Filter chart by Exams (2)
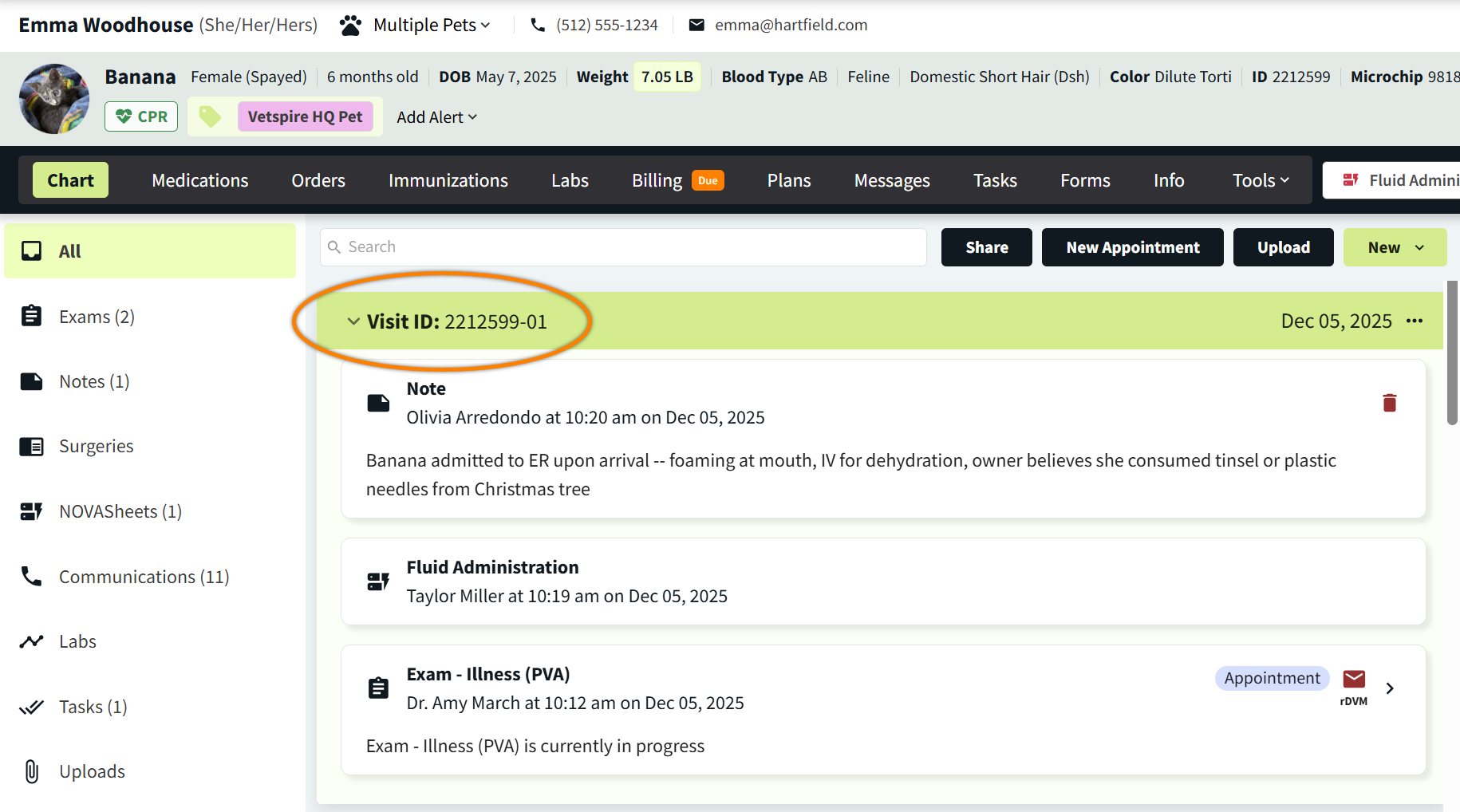1460x812 pixels. pyautogui.click(x=97, y=317)
